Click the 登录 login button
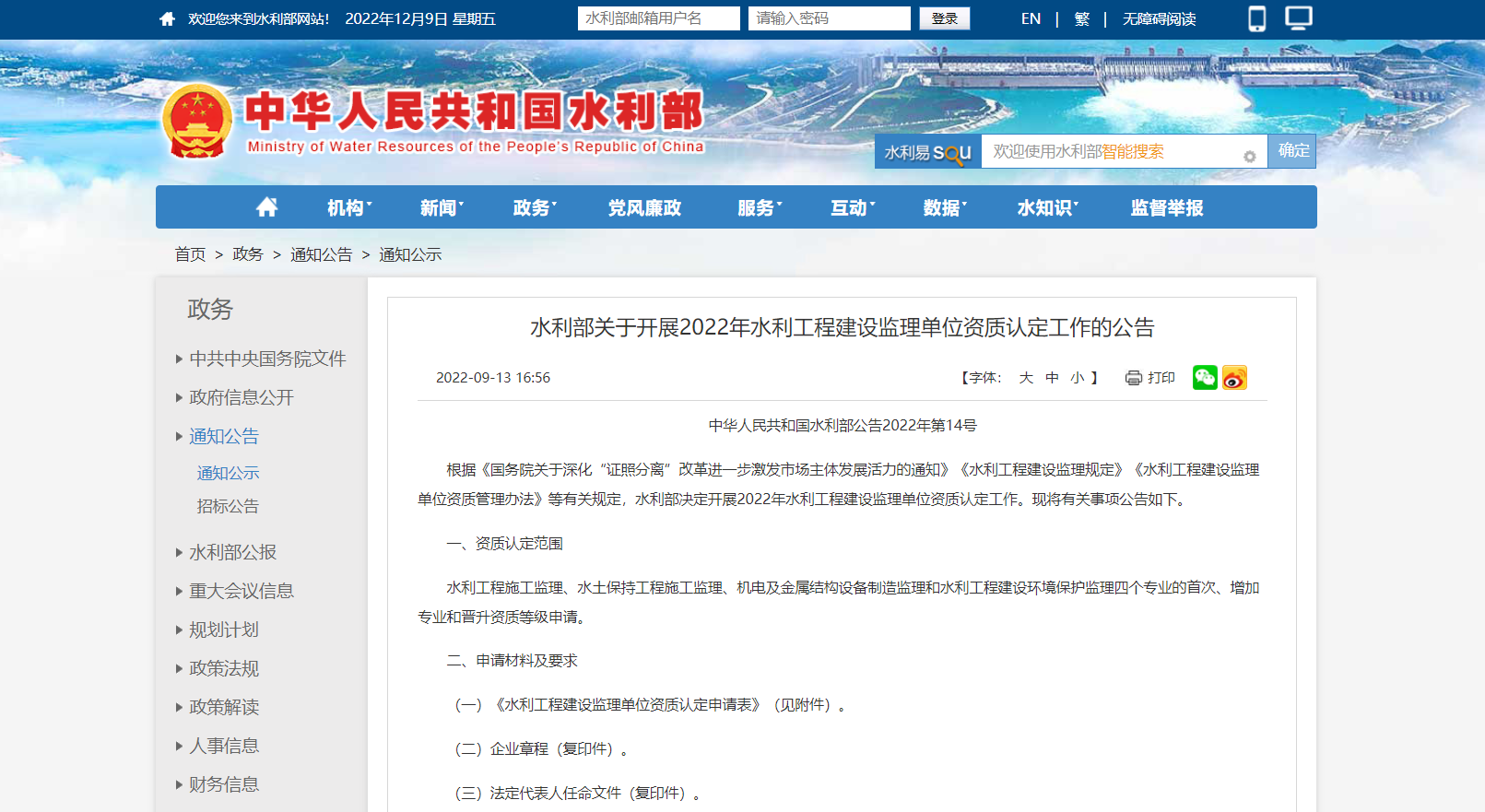This screenshot has width=1485, height=812. [944, 18]
